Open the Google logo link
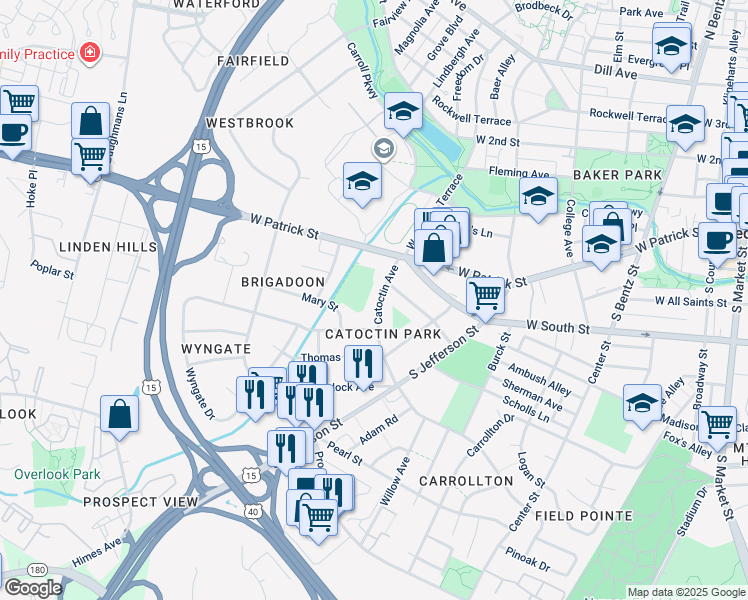748x600 pixels. tap(33, 588)
